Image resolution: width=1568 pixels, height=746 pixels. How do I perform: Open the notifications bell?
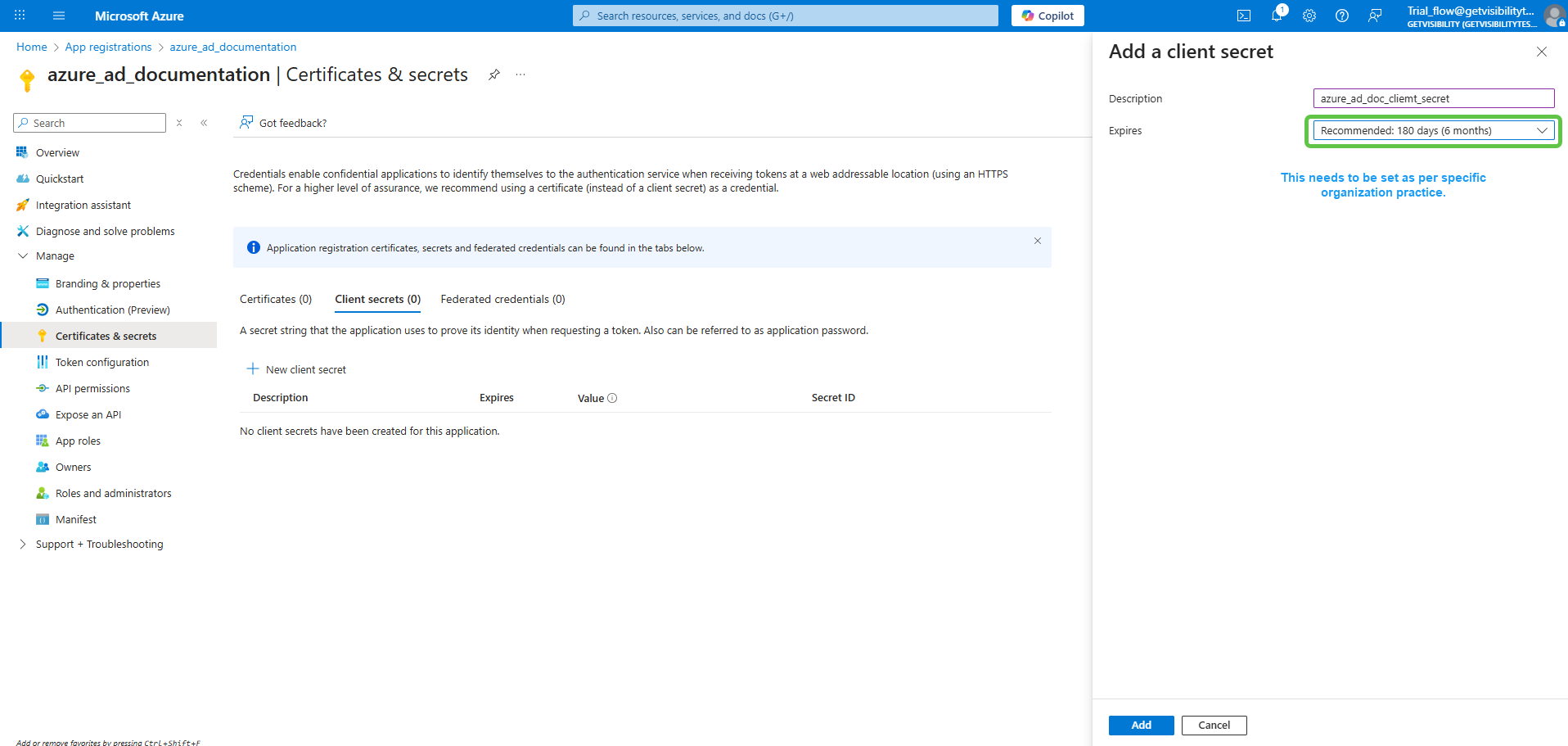1276,16
